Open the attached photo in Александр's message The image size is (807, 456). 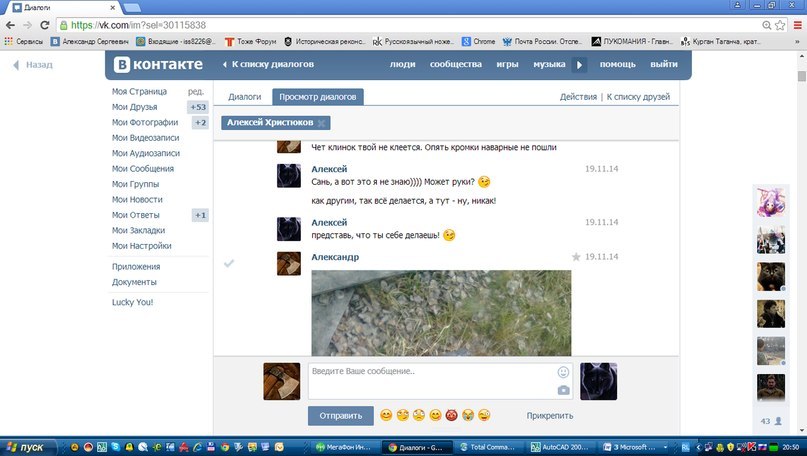point(441,313)
